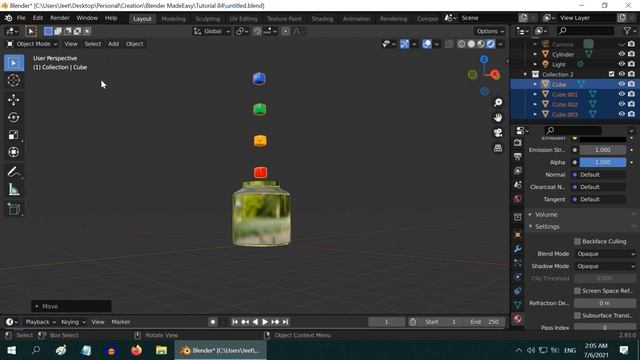Click the outliner filter funnel icon
This screenshot has width=640, height=360.
point(627,31)
